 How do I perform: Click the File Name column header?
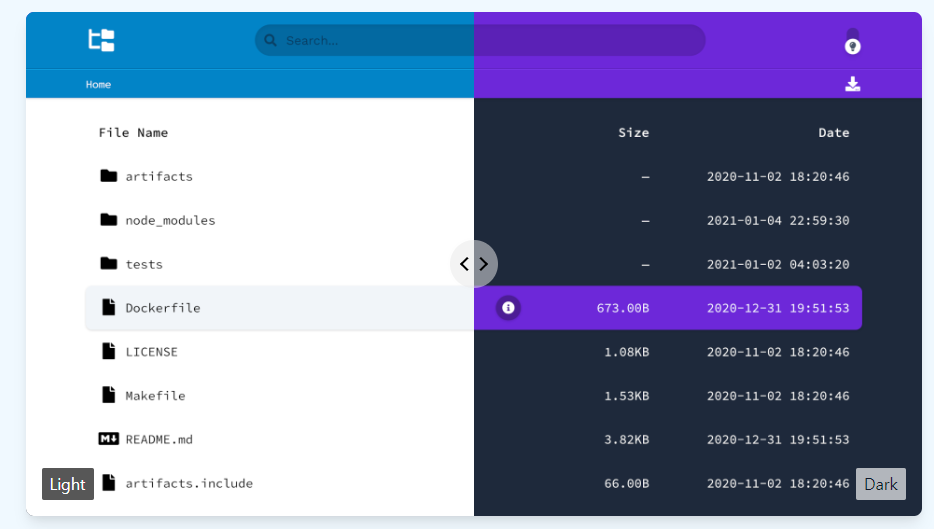(133, 133)
